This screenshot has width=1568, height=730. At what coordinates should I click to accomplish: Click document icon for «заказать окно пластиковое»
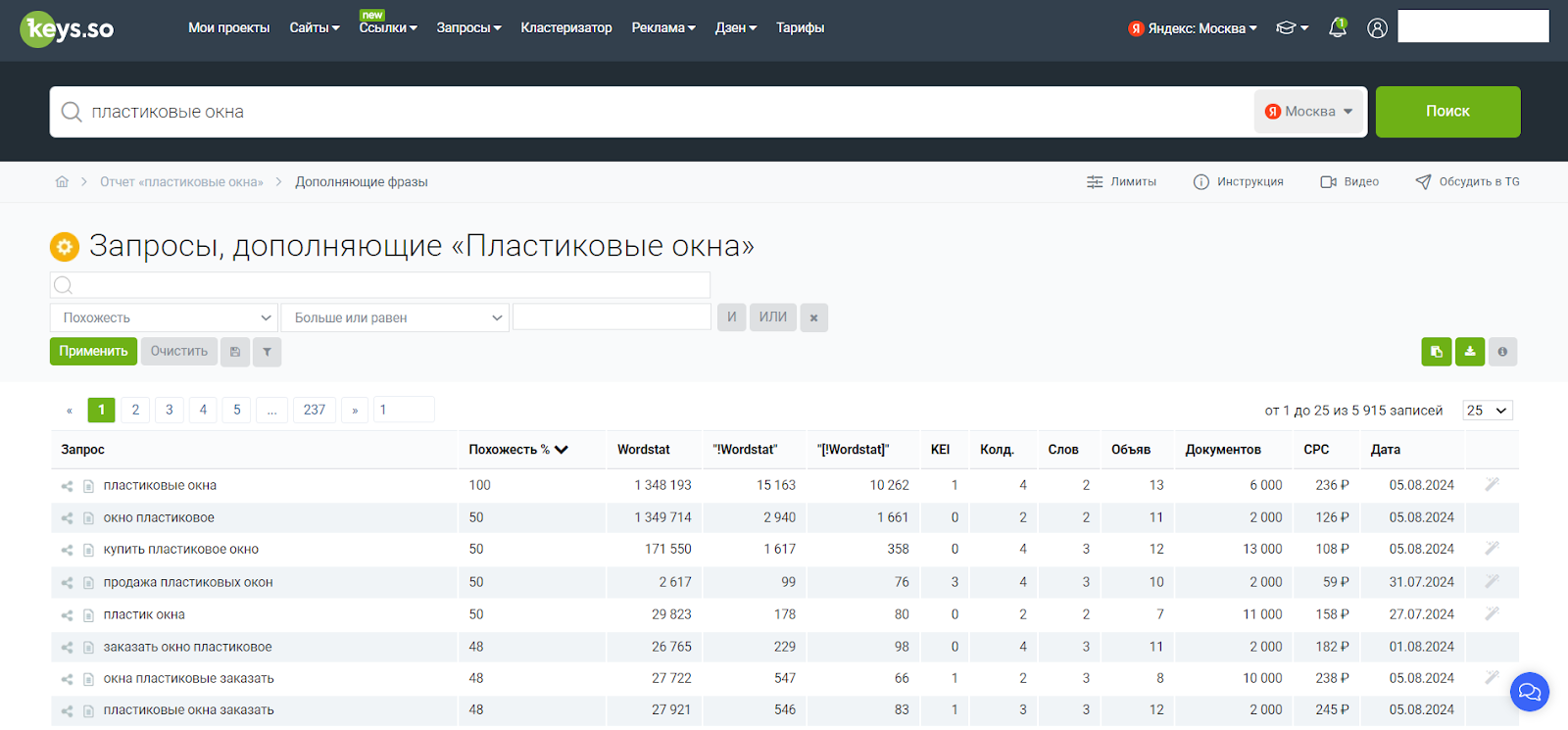(88, 648)
